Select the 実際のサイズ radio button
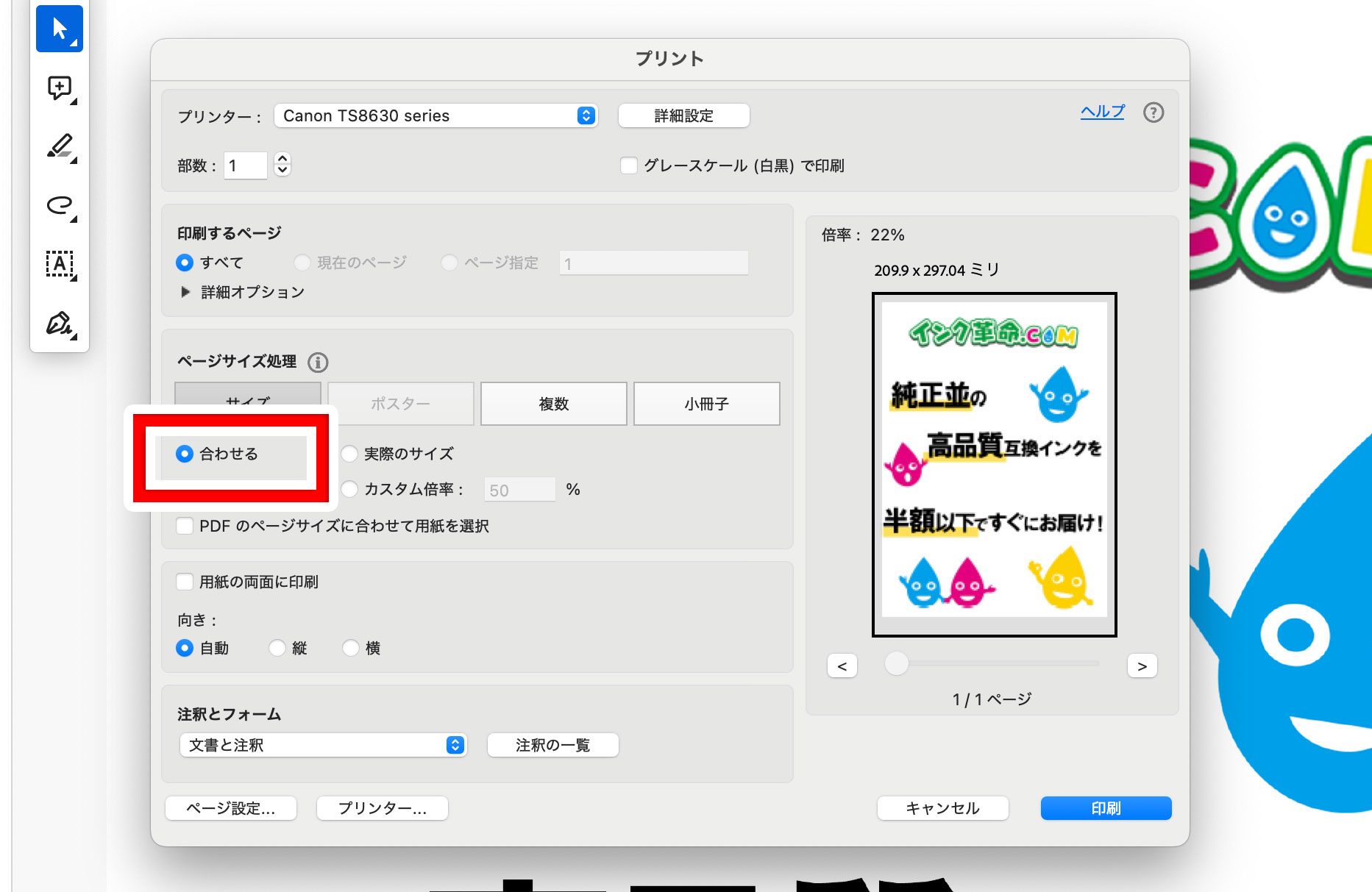Image resolution: width=1372 pixels, height=892 pixels. (349, 454)
